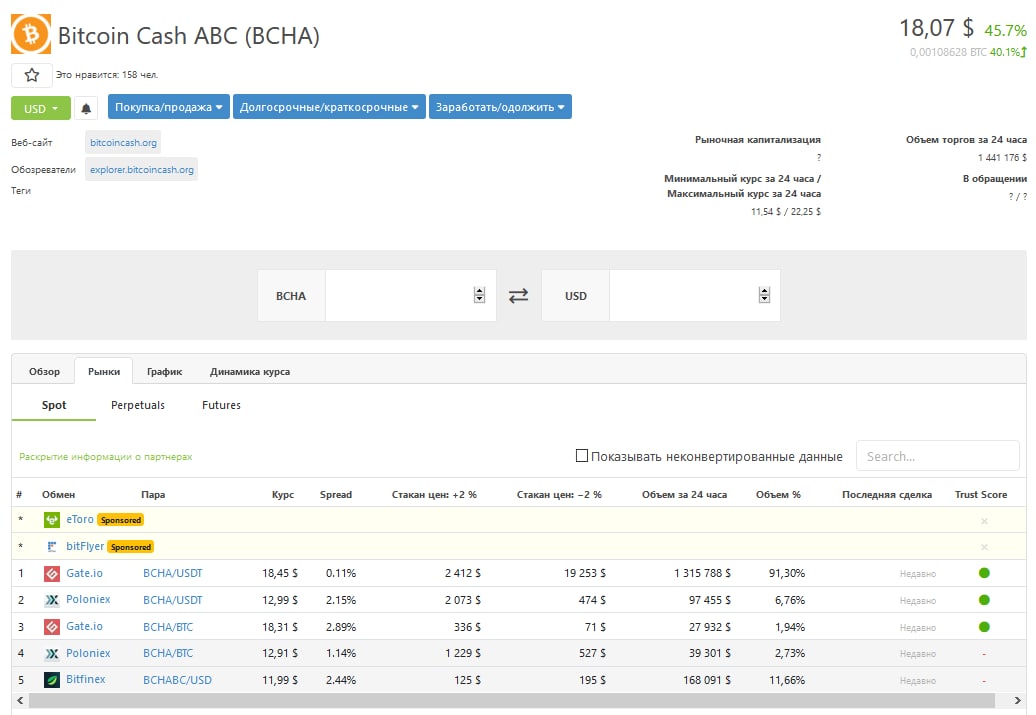Open the USD currency dropdown
Screen dimensions: 1036x715
pyautogui.click(x=41, y=108)
